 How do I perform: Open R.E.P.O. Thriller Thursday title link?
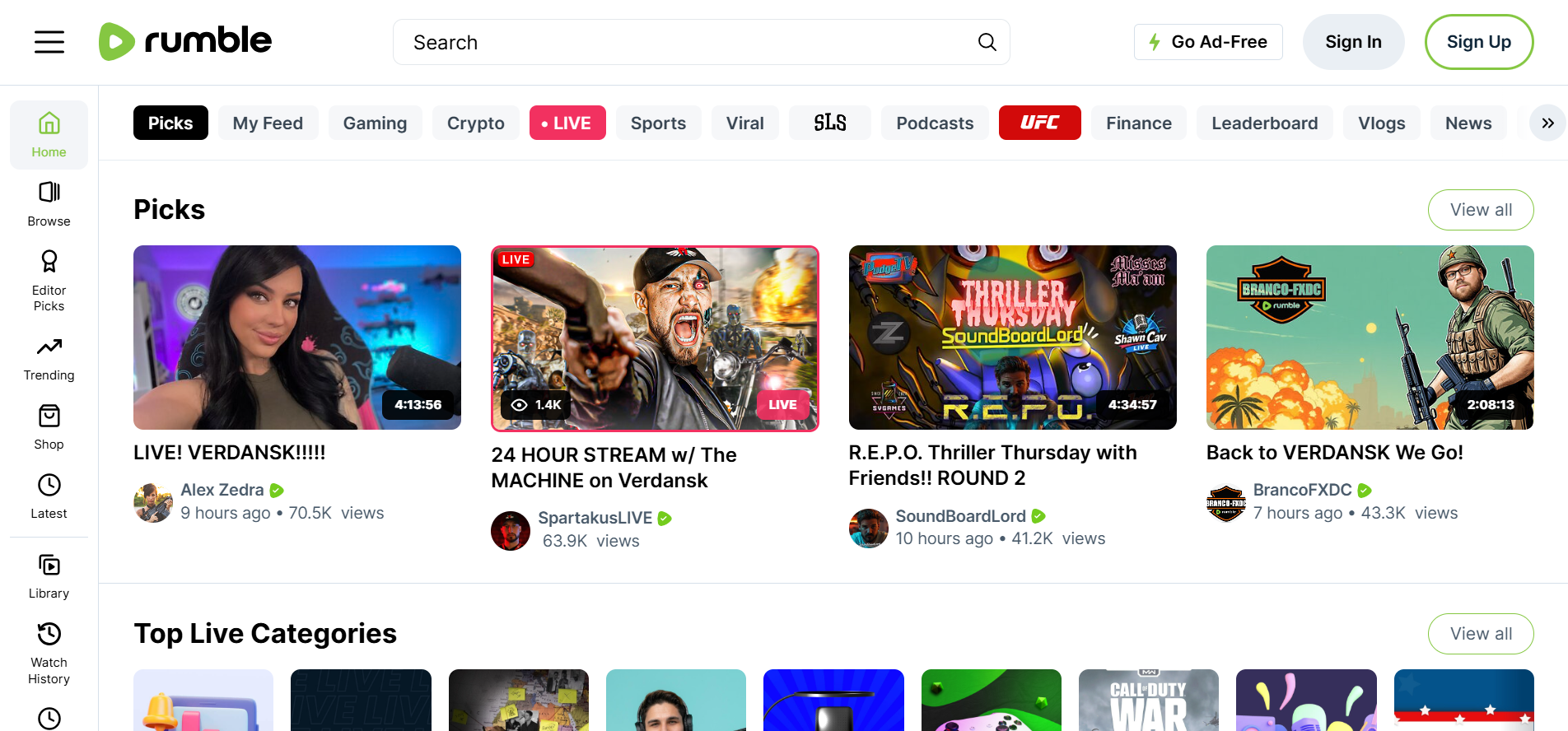[992, 465]
